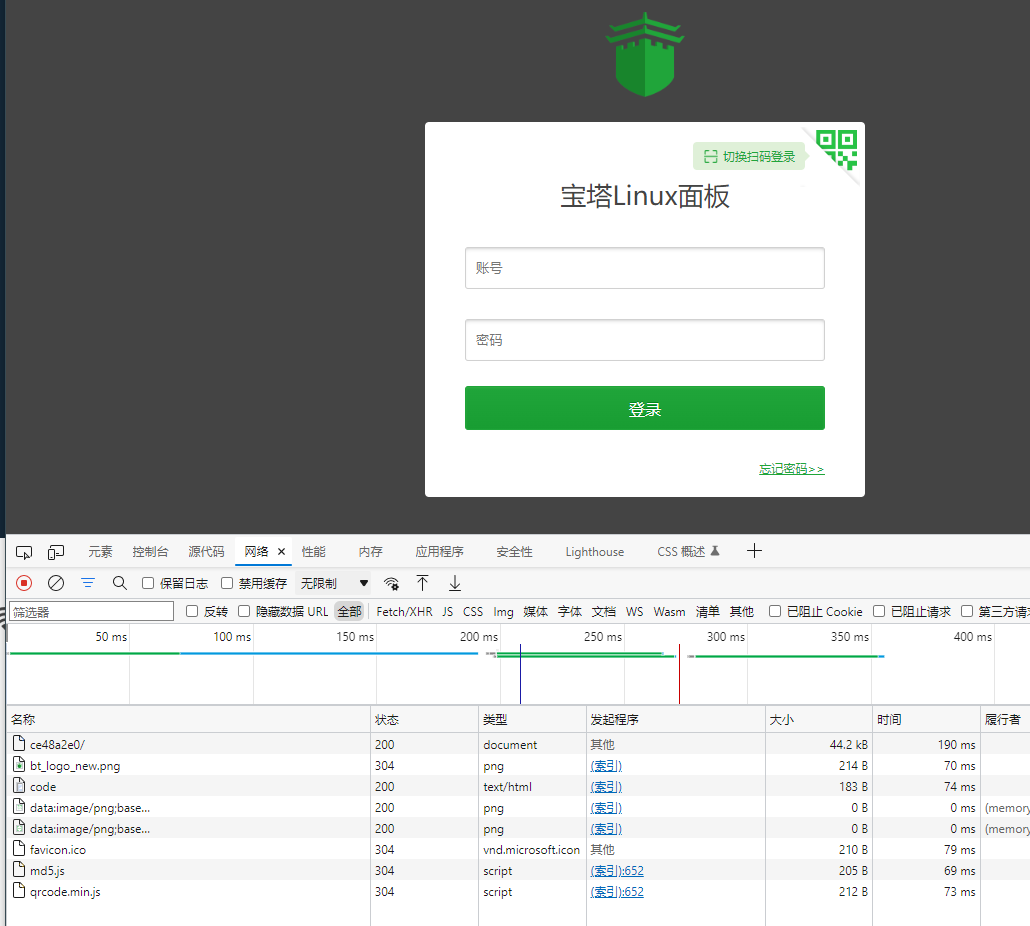
Task: Toggle the 反转 filter checkbox
Action: tap(192, 611)
